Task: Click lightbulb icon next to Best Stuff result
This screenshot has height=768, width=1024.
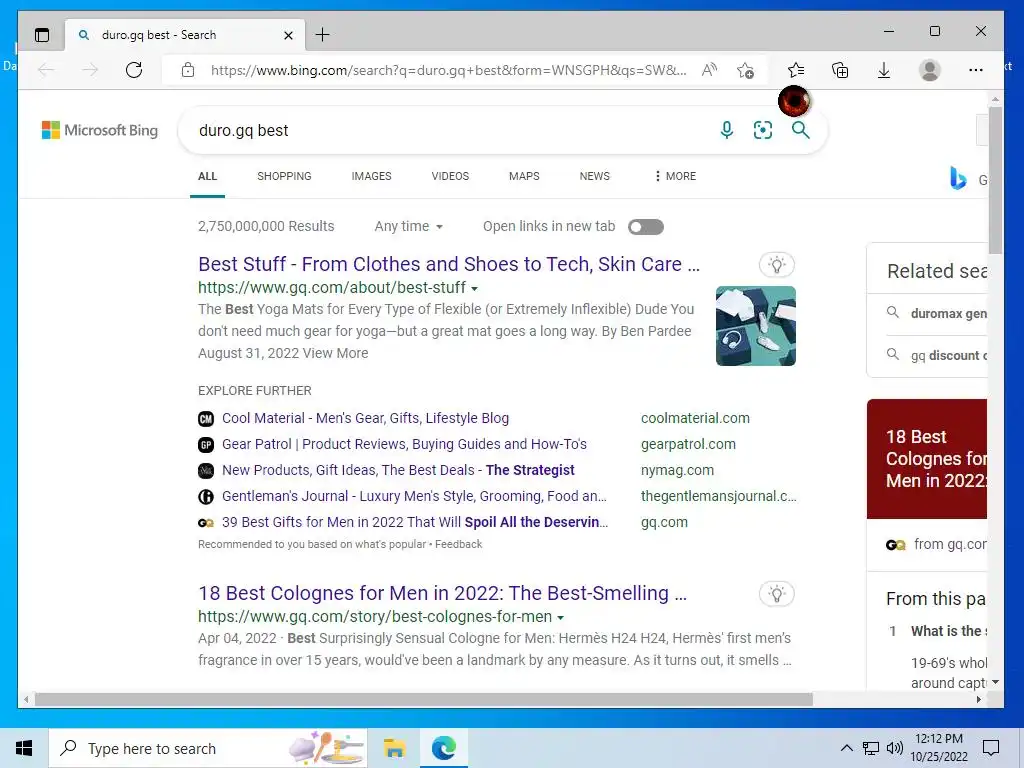Action: 776,264
